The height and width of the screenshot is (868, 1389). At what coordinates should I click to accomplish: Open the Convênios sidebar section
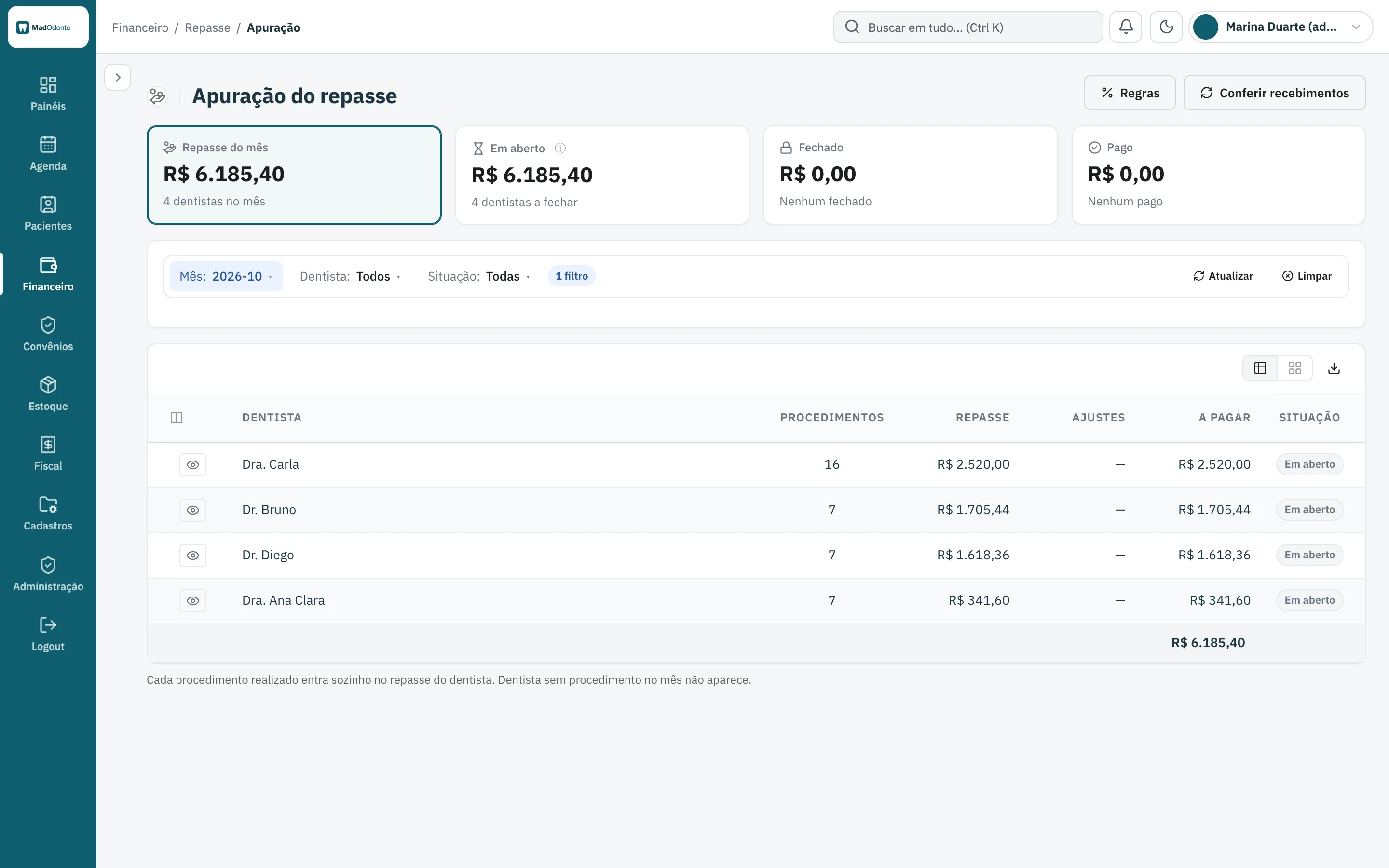coord(48,334)
